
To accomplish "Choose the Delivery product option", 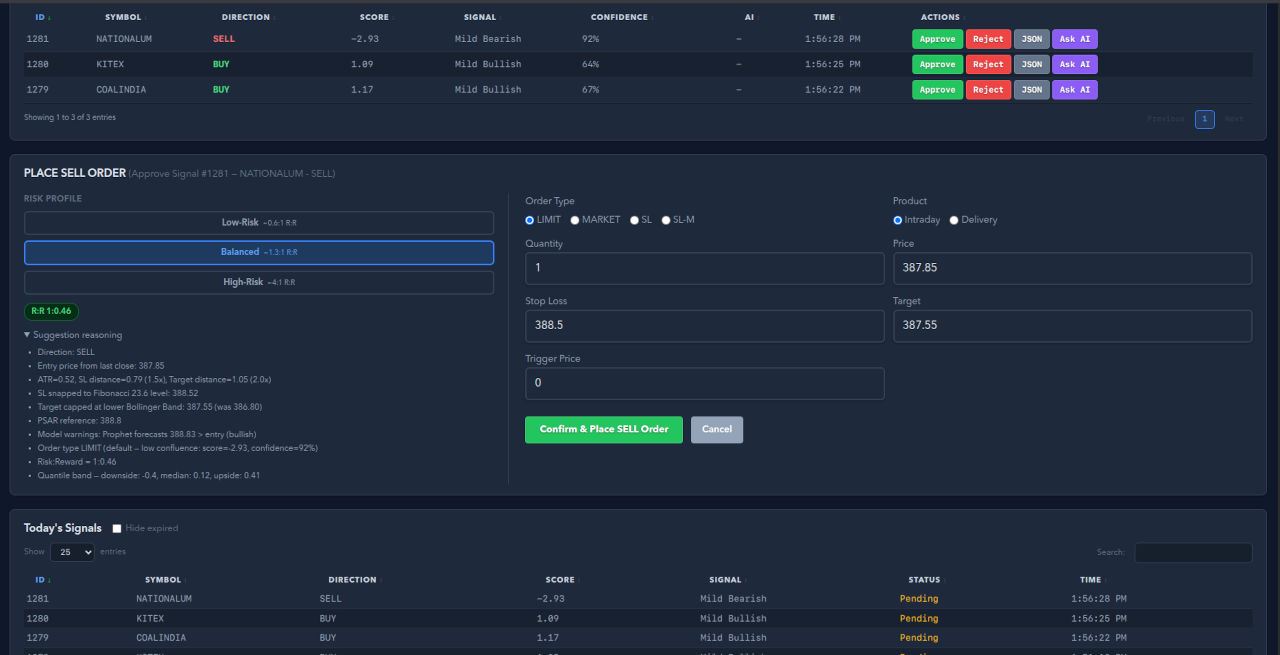I will [954, 220].
